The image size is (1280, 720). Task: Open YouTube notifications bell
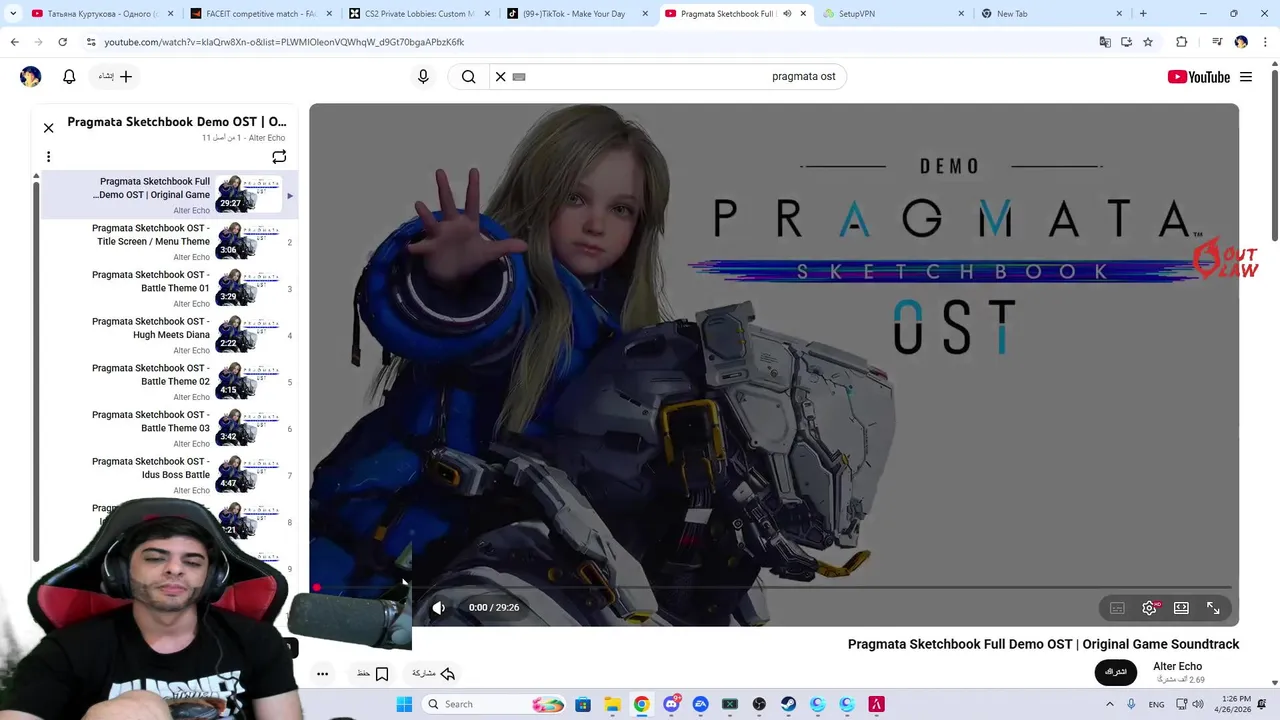[x=69, y=77]
